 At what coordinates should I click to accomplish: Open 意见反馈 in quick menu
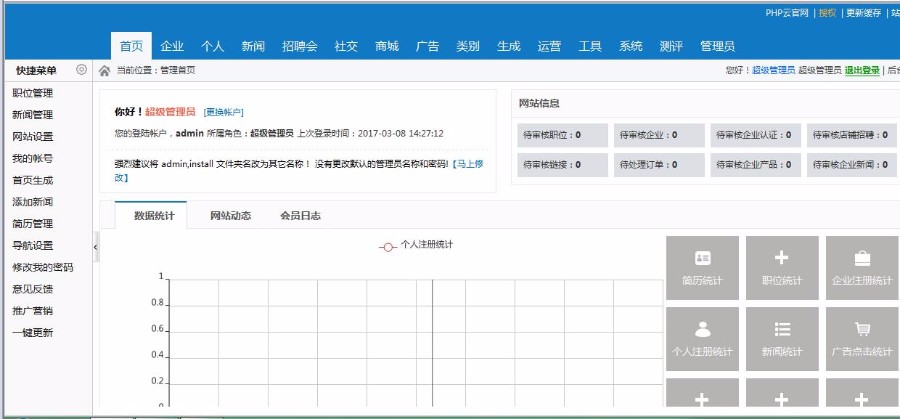click(33, 289)
